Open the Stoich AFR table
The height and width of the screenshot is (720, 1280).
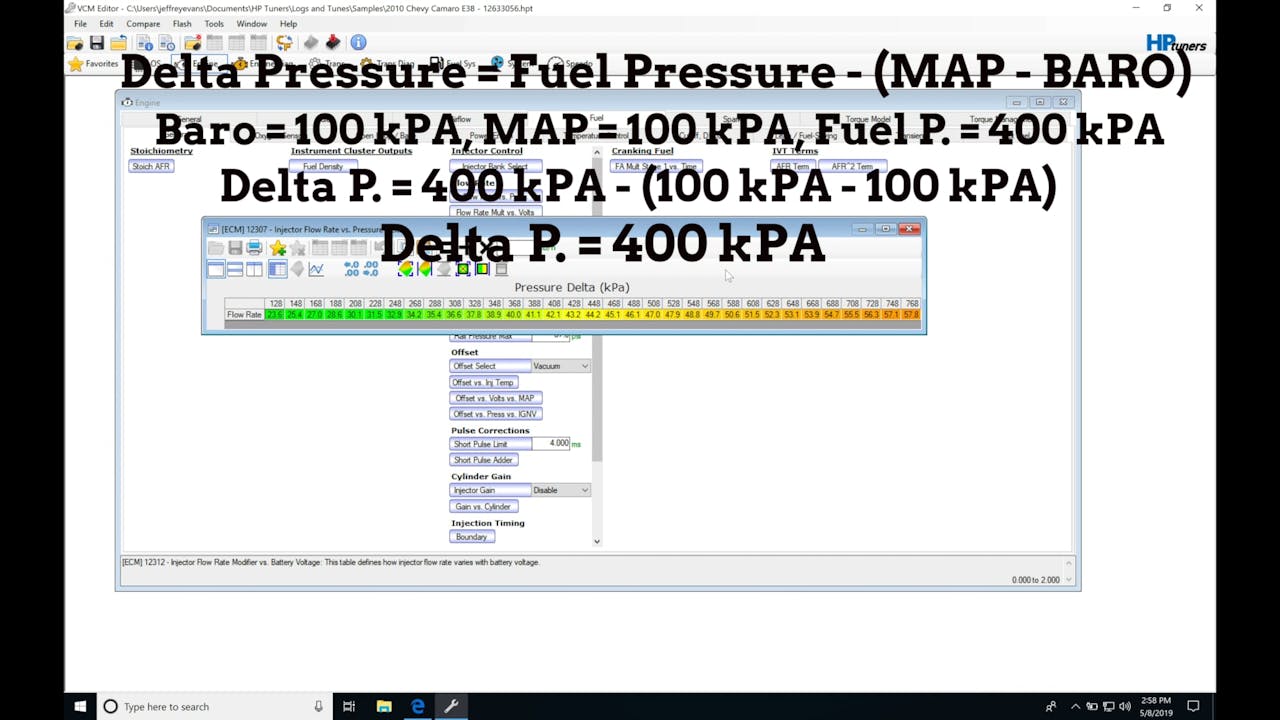(151, 166)
